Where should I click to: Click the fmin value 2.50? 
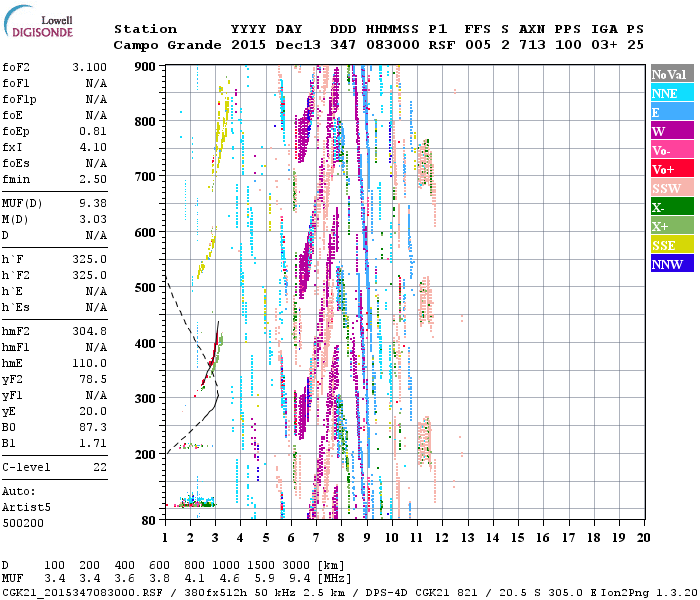(93, 179)
